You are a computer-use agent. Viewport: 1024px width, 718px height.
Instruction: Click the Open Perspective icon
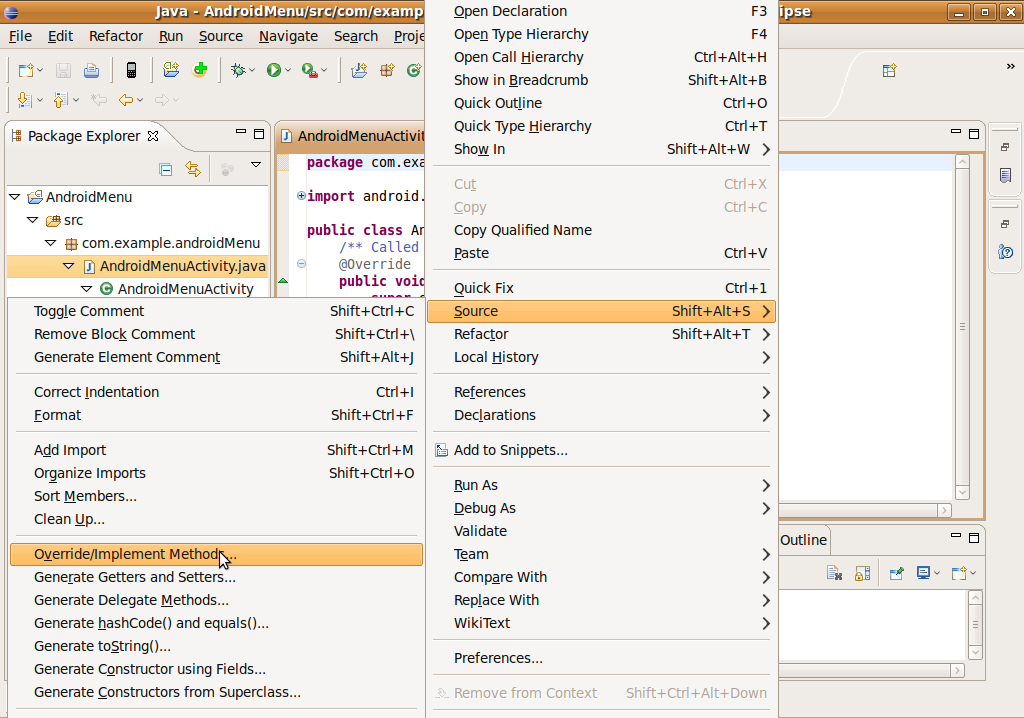coord(889,70)
